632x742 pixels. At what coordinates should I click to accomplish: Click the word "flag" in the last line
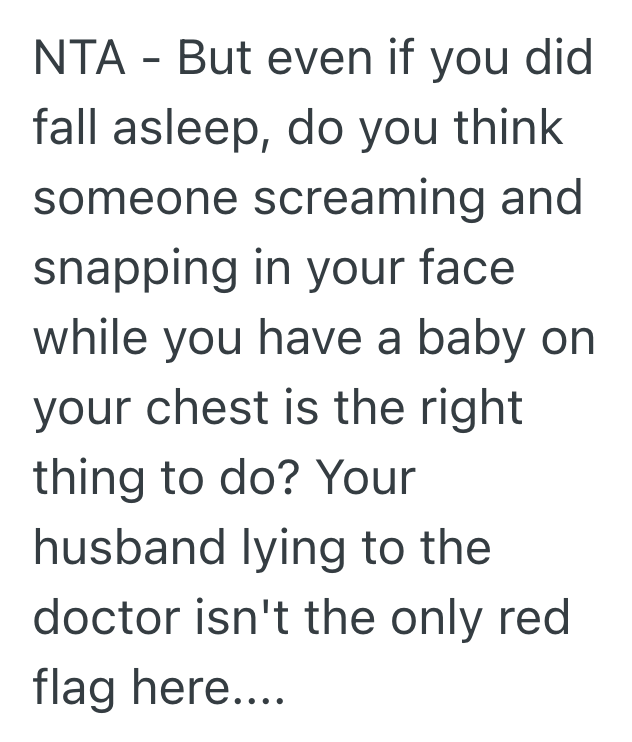point(73,688)
